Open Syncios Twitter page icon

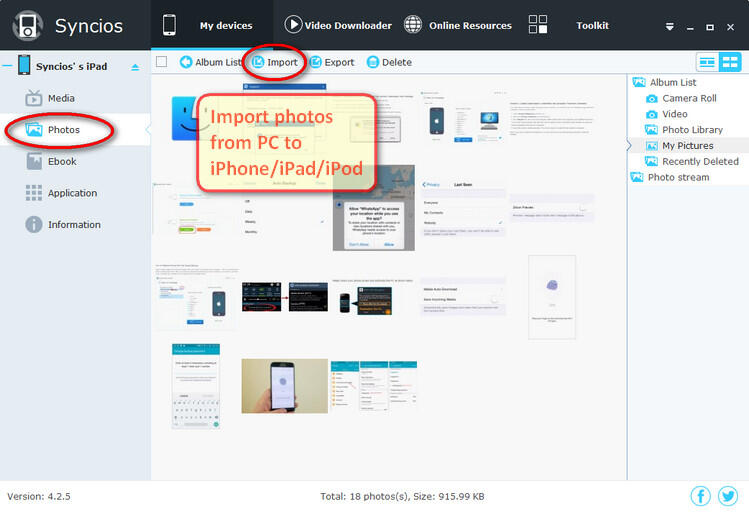point(728,496)
